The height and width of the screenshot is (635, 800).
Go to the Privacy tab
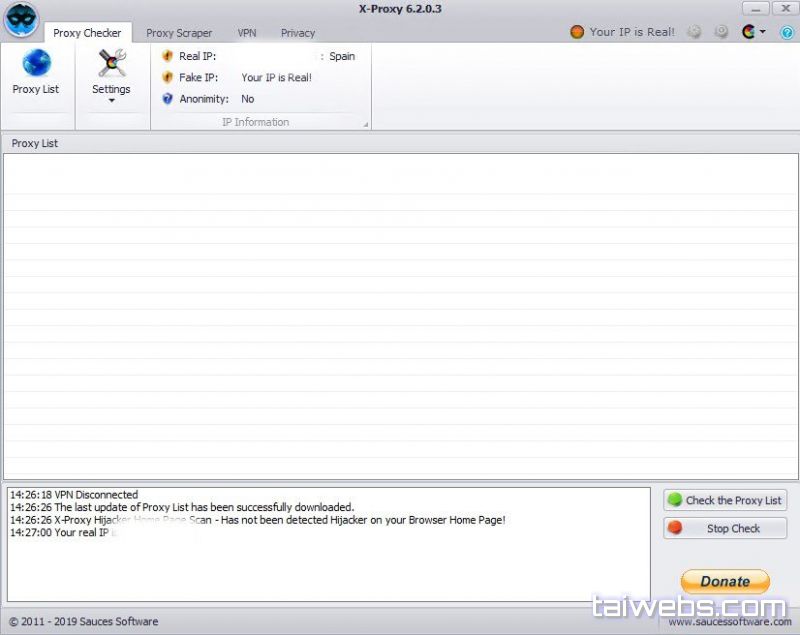click(x=298, y=33)
